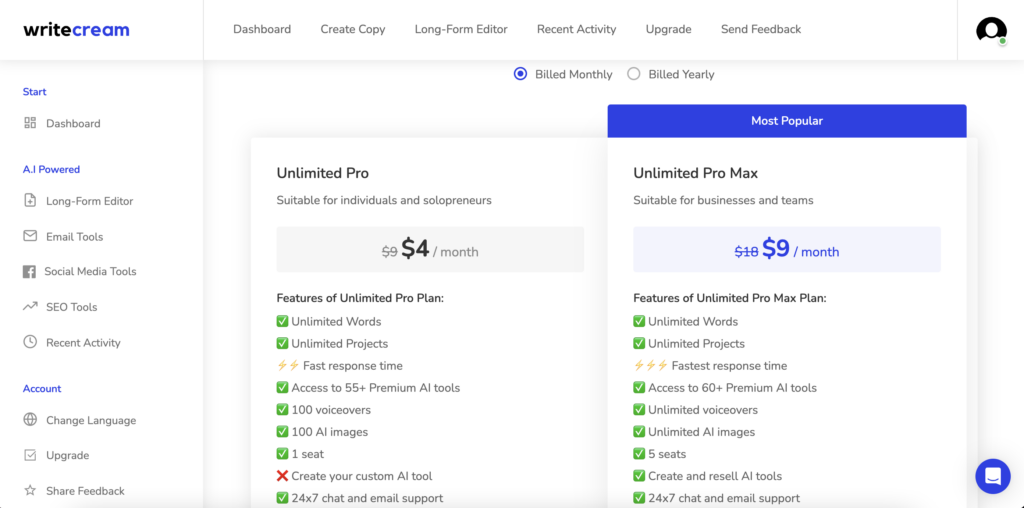
Task: Click the Most Popular plan banner
Action: 787,121
